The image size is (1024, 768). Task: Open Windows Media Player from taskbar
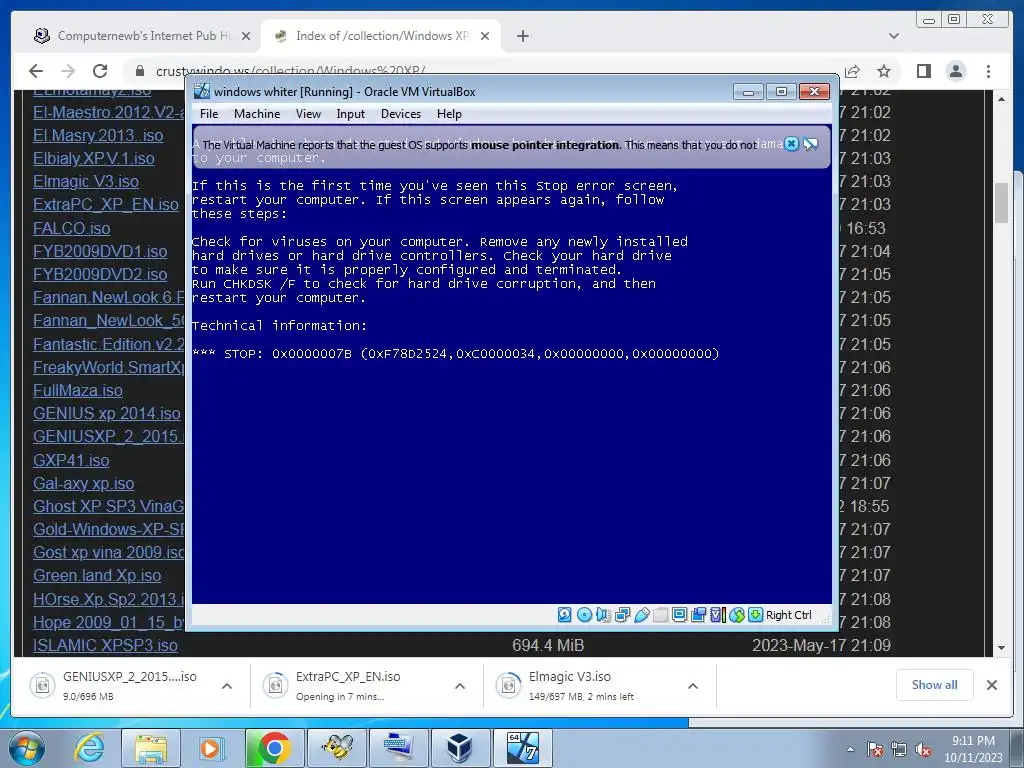(x=211, y=748)
